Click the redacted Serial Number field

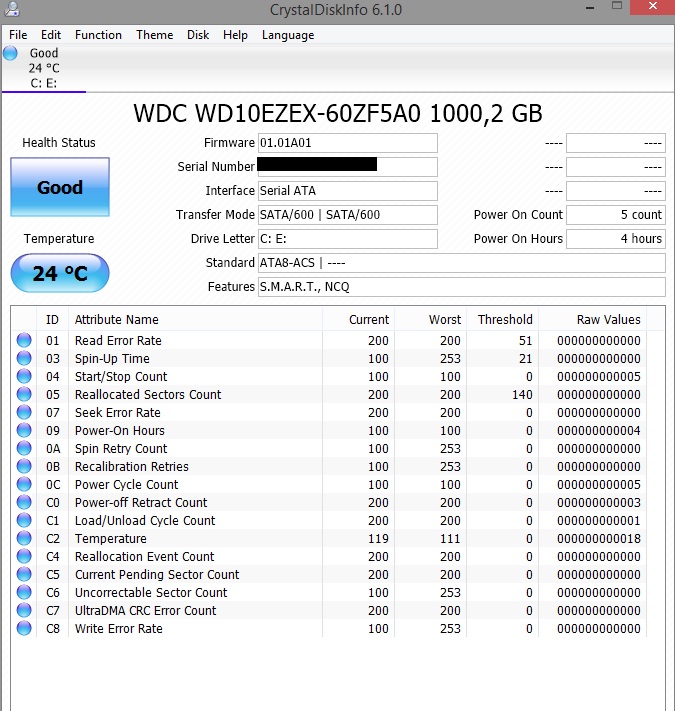click(348, 167)
